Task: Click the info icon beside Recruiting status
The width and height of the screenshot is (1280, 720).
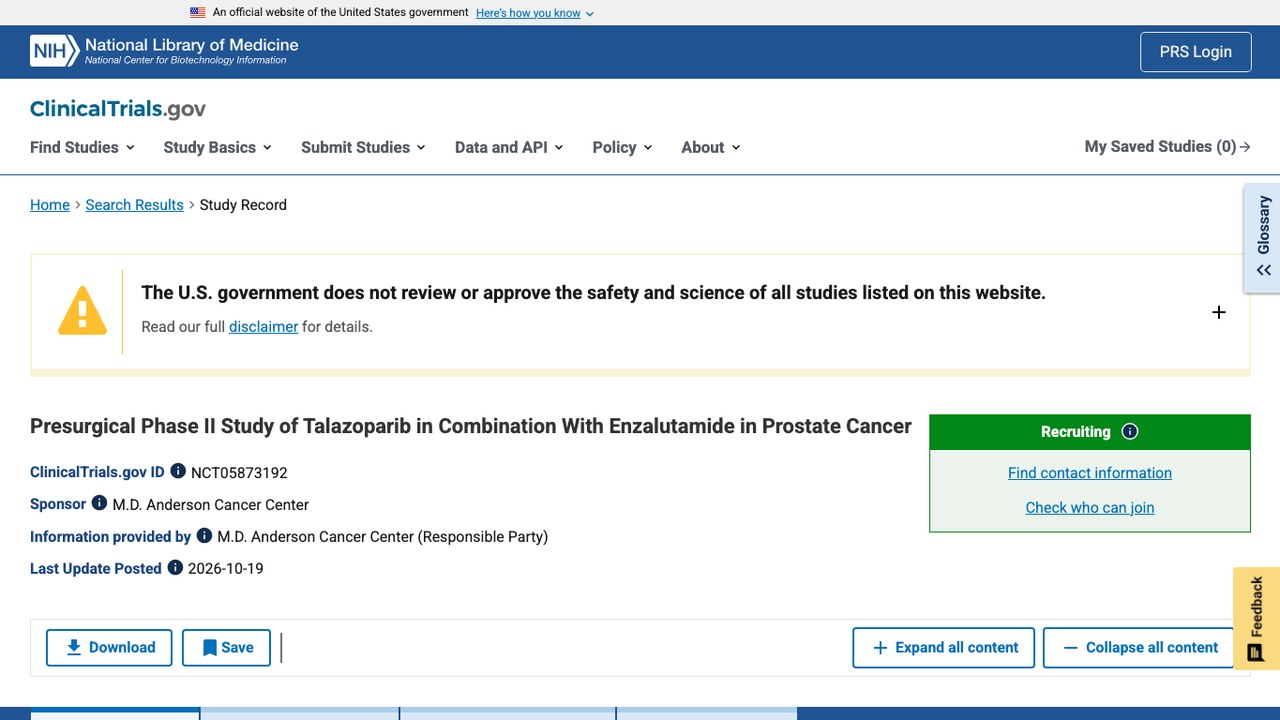Action: (1130, 432)
